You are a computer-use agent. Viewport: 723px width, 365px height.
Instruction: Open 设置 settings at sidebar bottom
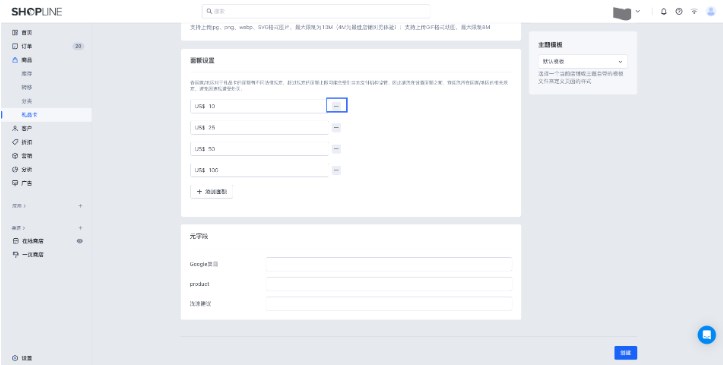pos(23,358)
